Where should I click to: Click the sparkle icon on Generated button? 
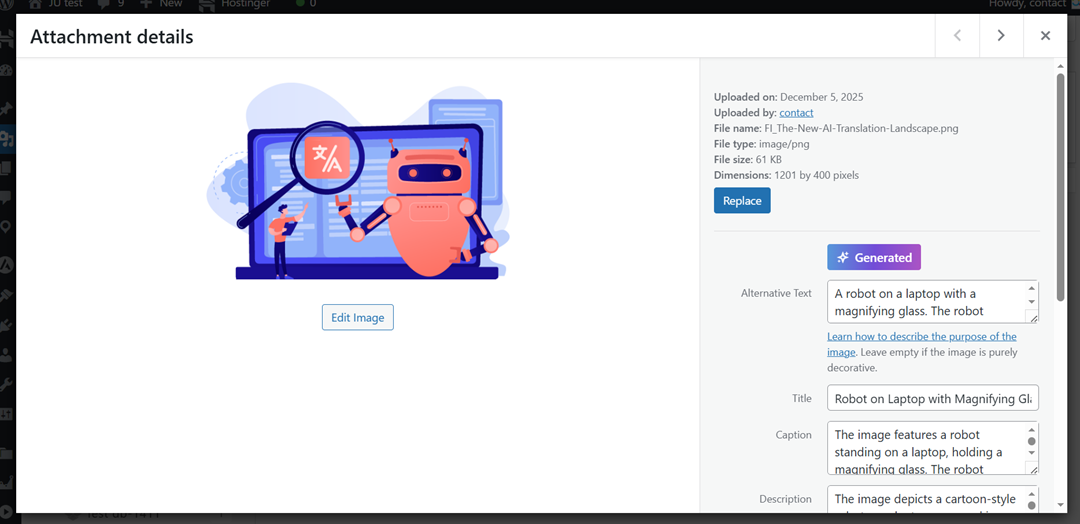tap(843, 258)
